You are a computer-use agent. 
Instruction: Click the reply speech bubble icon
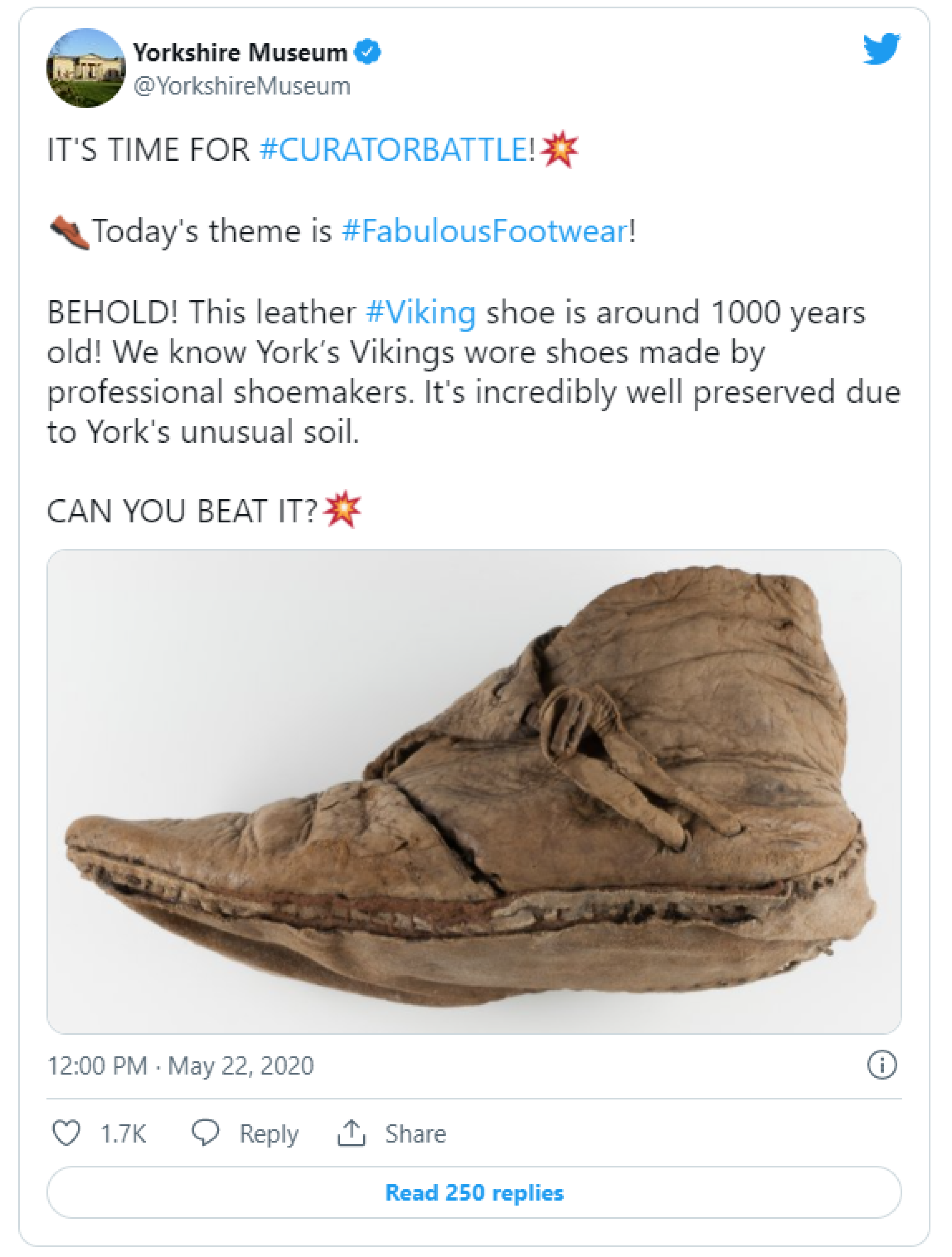coord(205,1133)
